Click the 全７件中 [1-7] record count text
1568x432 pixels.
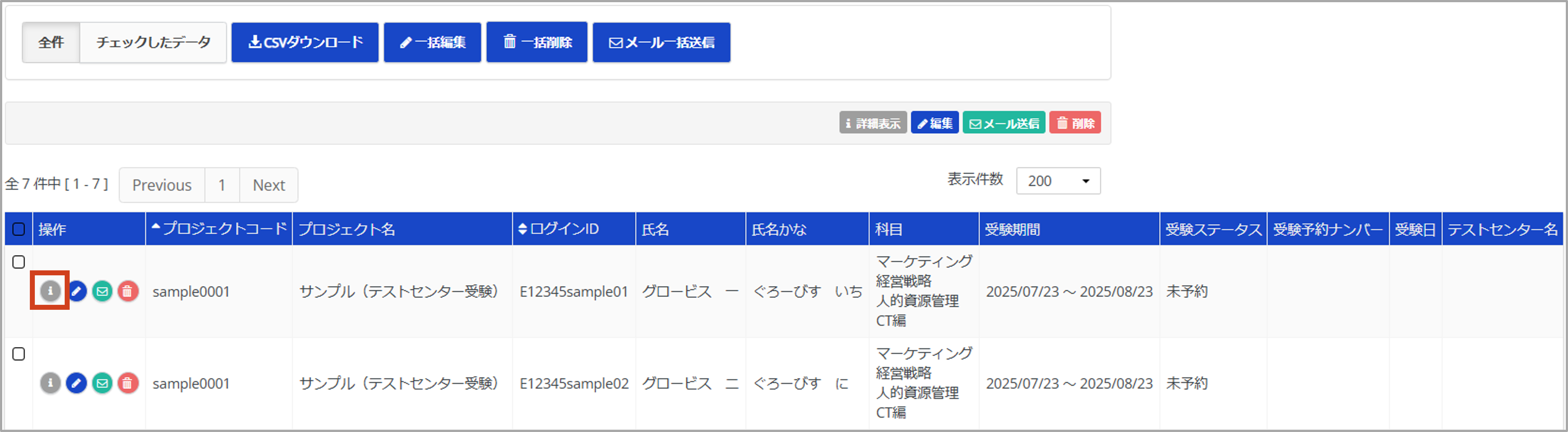click(x=57, y=184)
